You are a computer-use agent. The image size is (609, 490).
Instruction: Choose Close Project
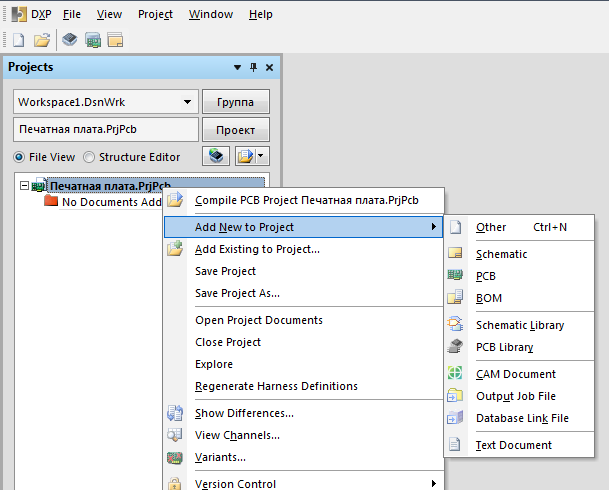304,342
